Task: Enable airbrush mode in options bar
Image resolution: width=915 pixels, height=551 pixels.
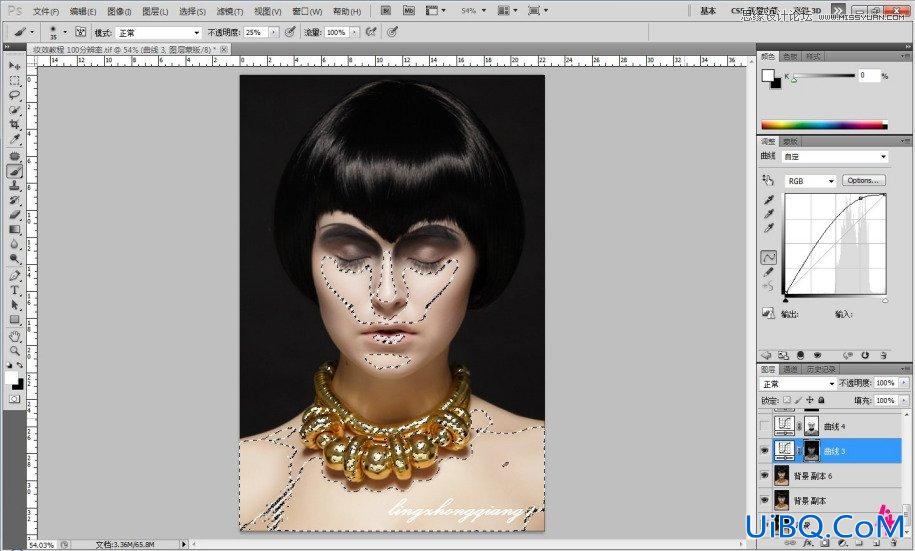Action: click(x=371, y=32)
